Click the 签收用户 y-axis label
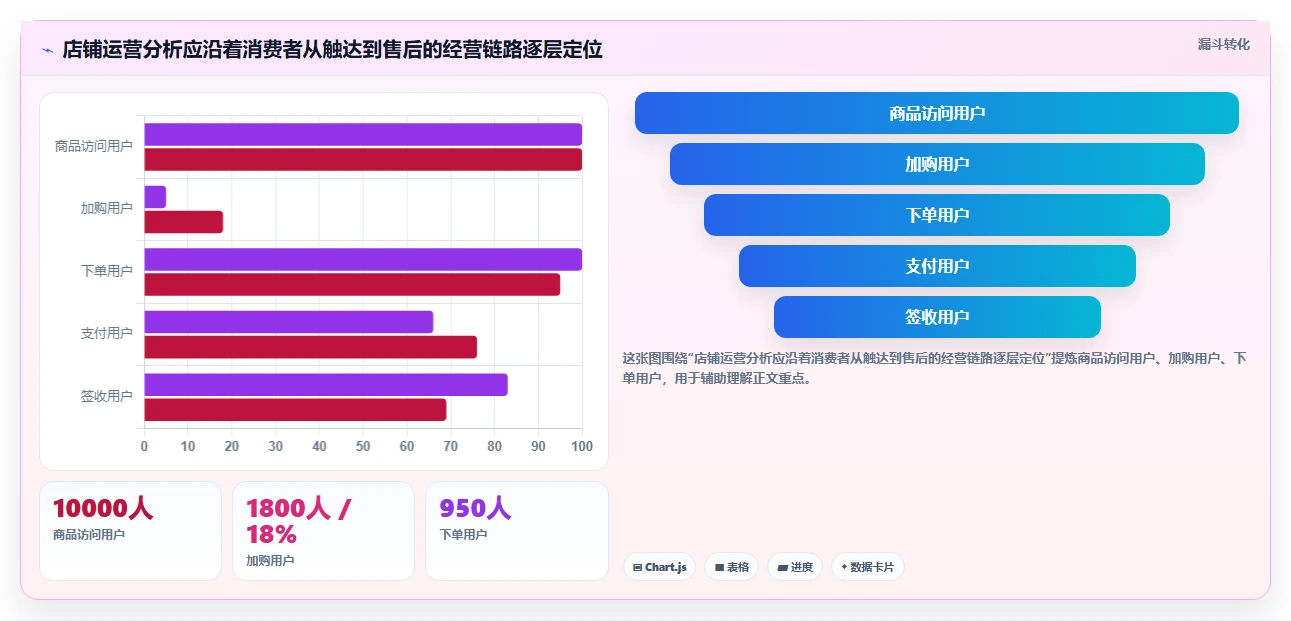The height and width of the screenshot is (621, 1291). pyautogui.click(x=107, y=396)
